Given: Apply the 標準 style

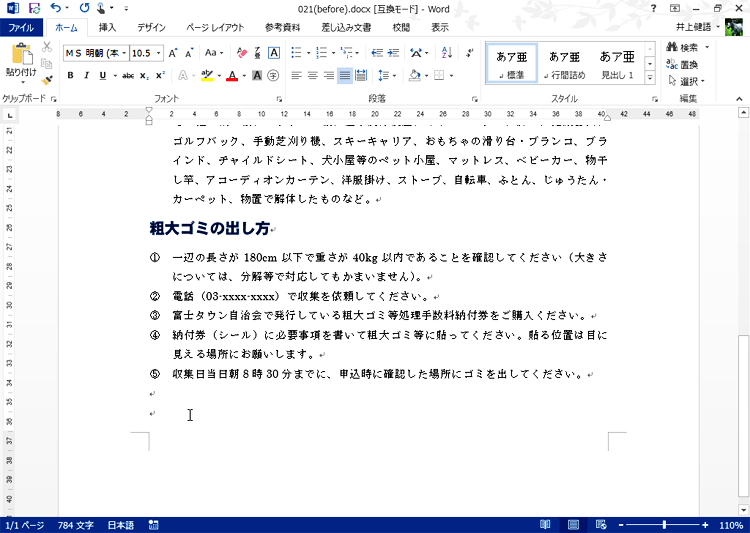Looking at the screenshot, I should (x=512, y=64).
